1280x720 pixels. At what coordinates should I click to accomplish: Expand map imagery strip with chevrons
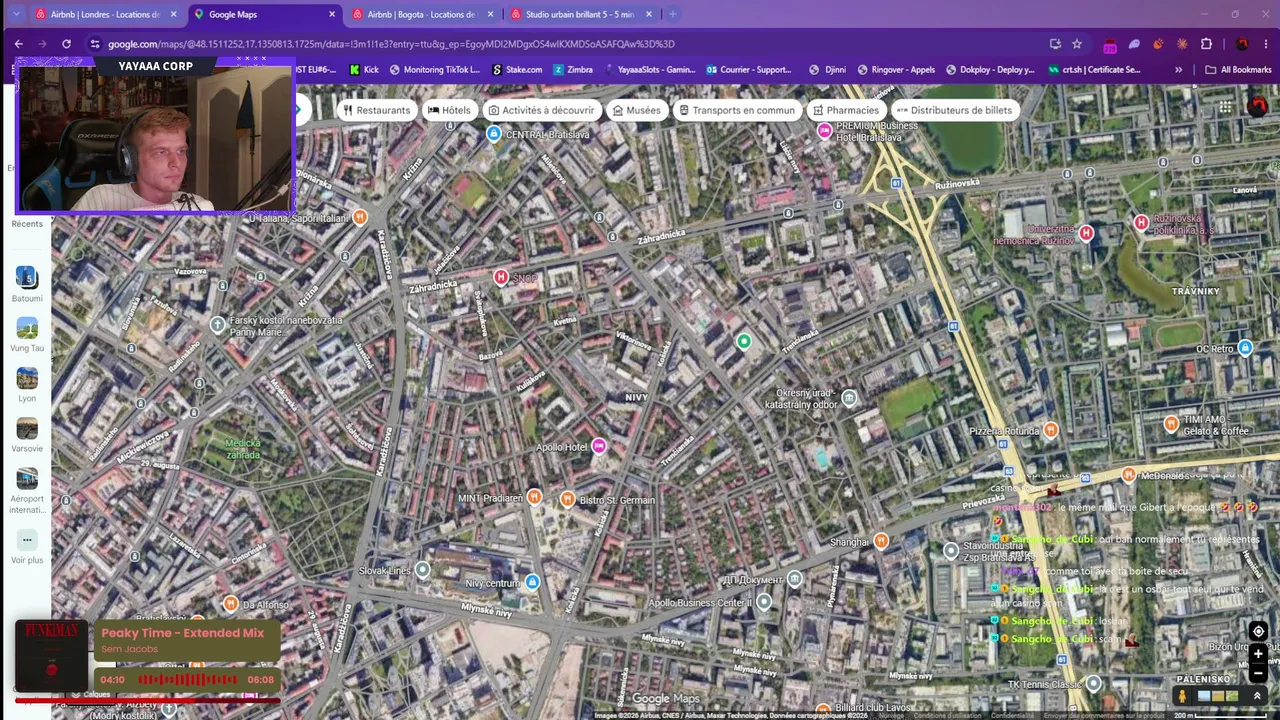click(1257, 696)
